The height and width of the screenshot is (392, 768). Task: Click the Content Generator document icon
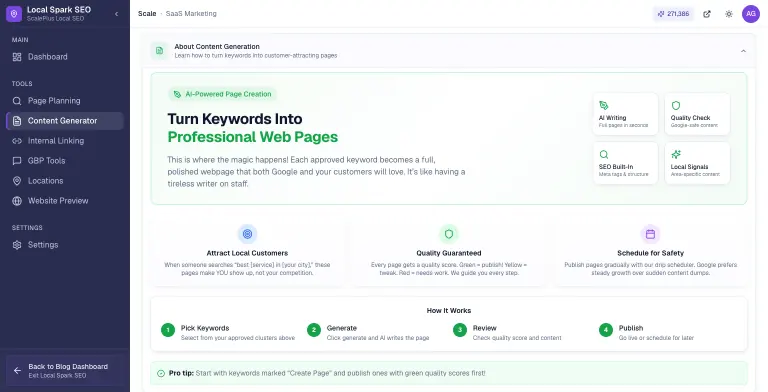click(17, 121)
